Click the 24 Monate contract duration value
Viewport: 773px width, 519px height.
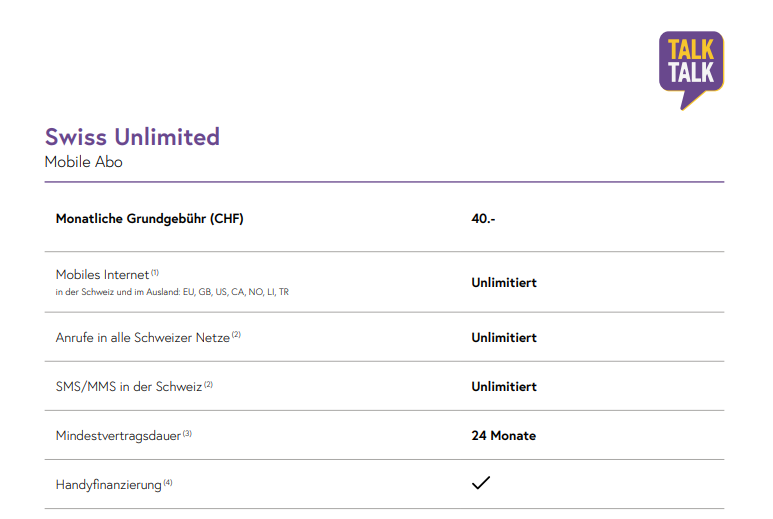pyautogui.click(x=503, y=436)
